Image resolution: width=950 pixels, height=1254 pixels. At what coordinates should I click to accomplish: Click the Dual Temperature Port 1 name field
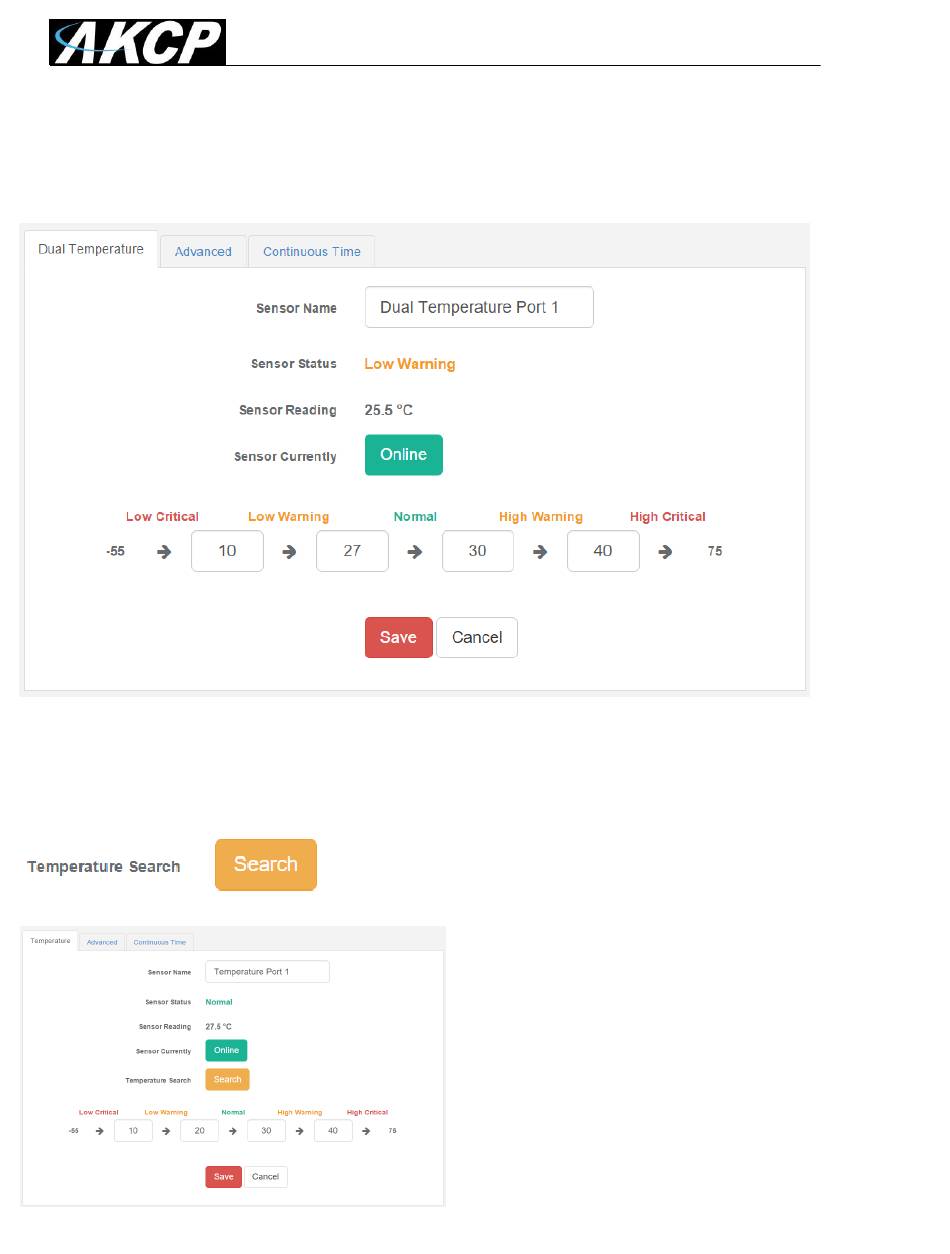(x=479, y=307)
